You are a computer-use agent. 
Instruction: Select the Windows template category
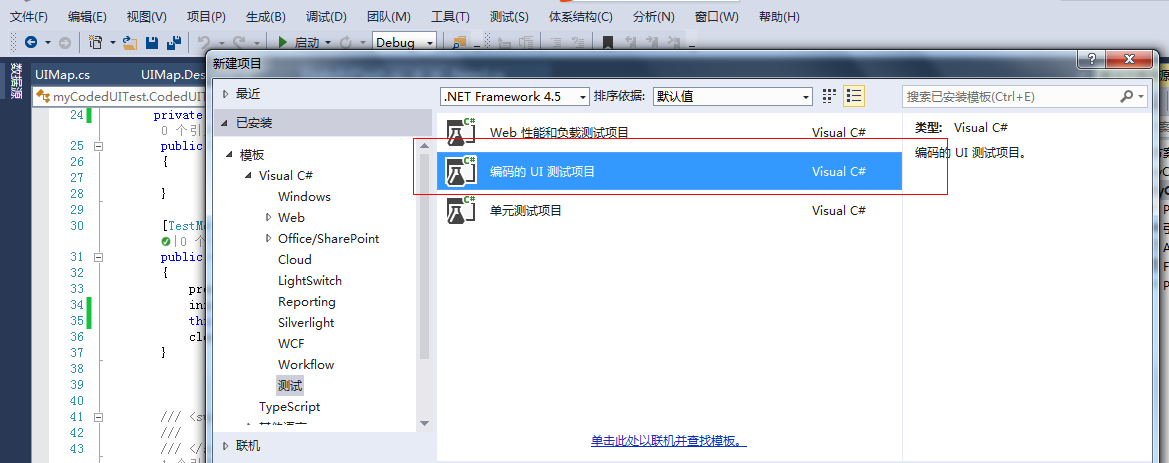pos(304,197)
